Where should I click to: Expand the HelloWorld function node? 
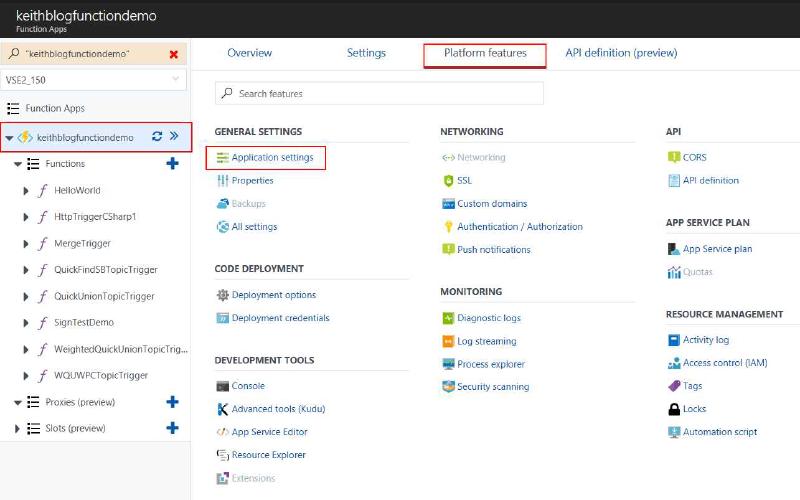click(x=26, y=190)
